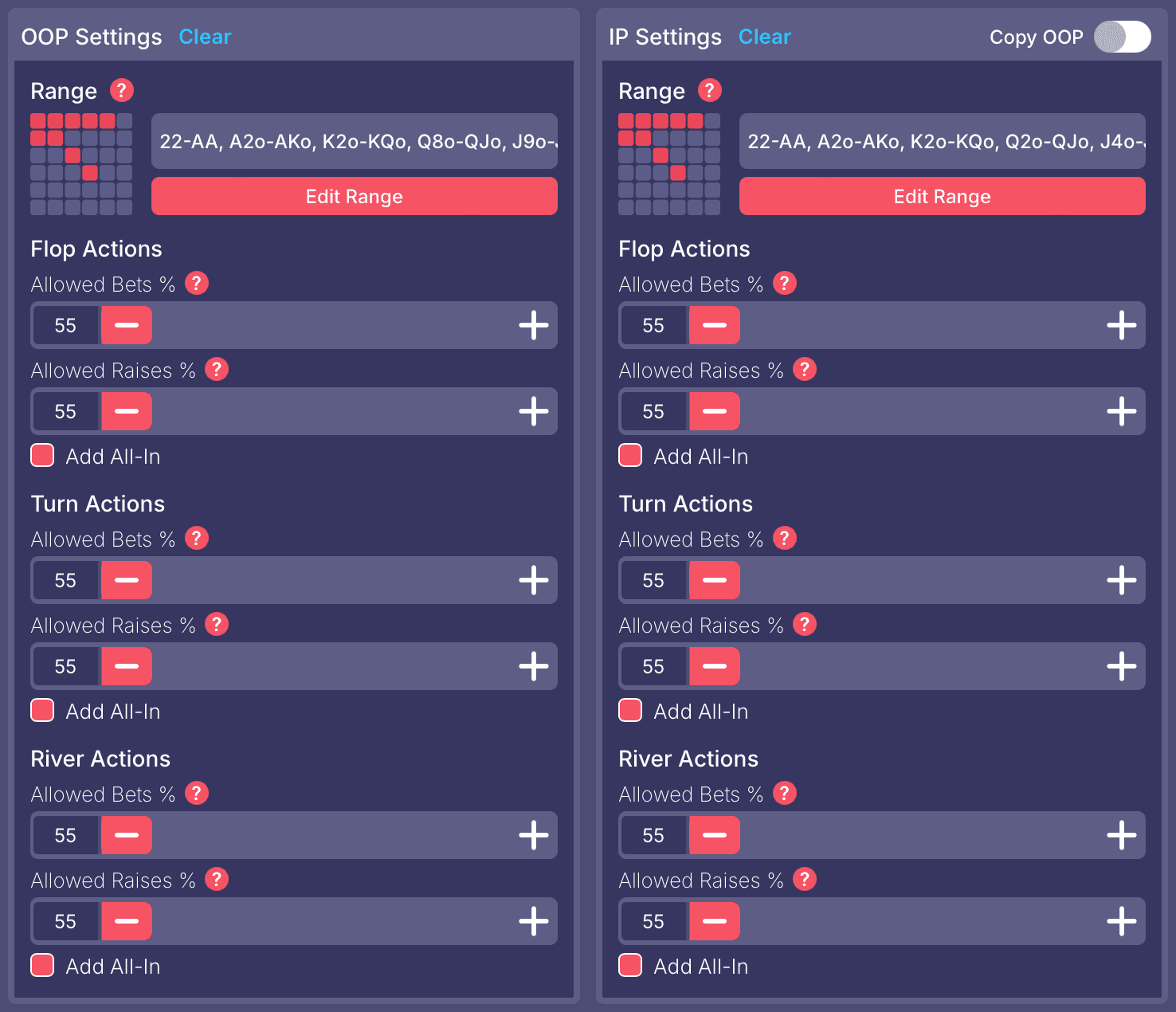This screenshot has height=1012, width=1176.
Task: Clear the IP Settings
Action: [x=764, y=37]
